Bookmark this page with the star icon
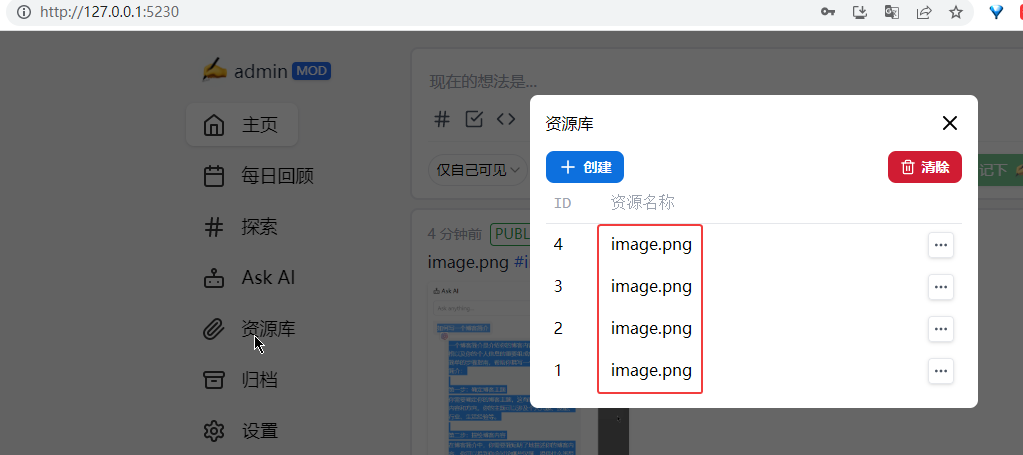This screenshot has height=455, width=1023. (x=956, y=12)
